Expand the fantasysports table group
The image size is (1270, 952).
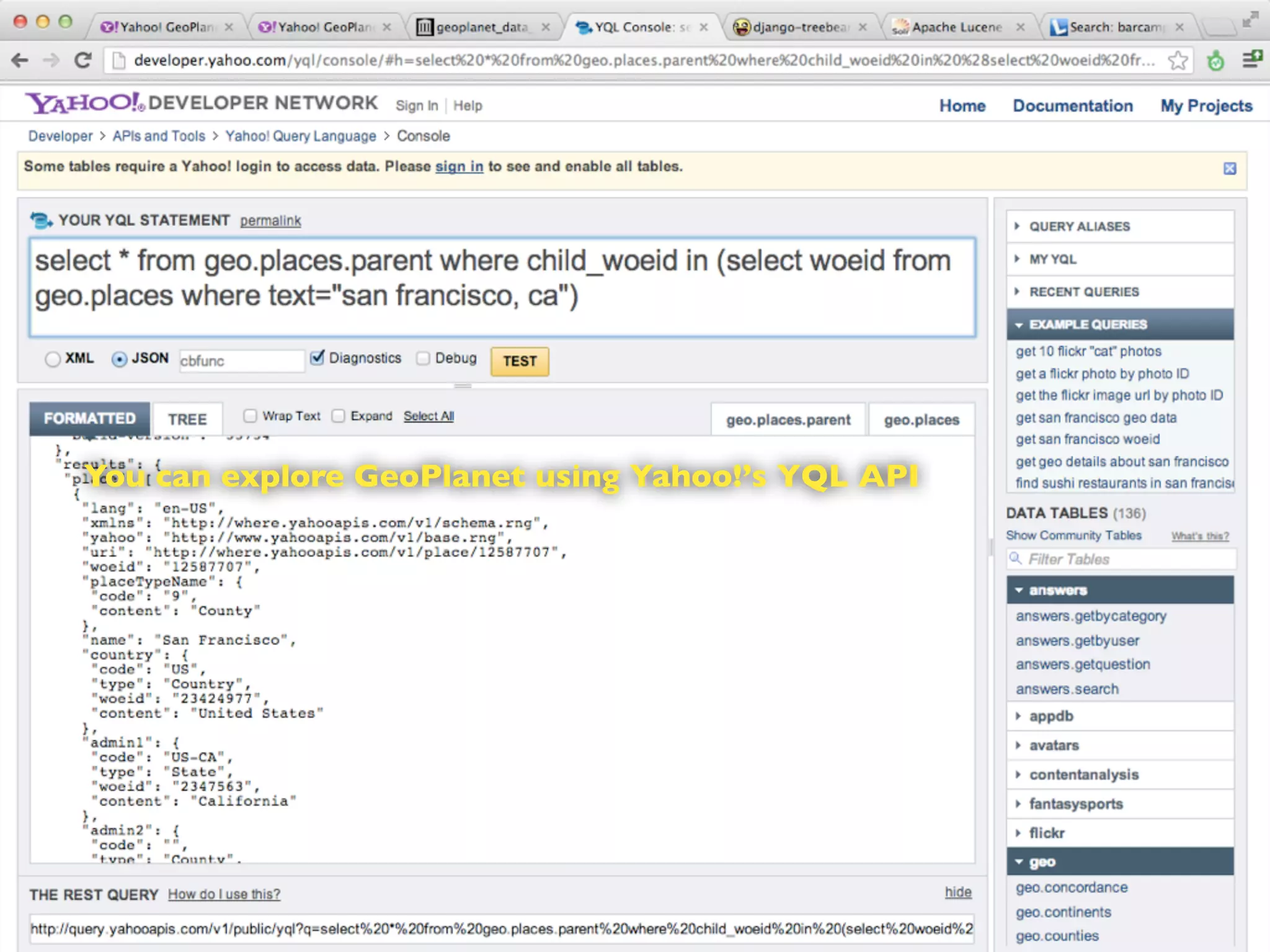click(x=1120, y=804)
